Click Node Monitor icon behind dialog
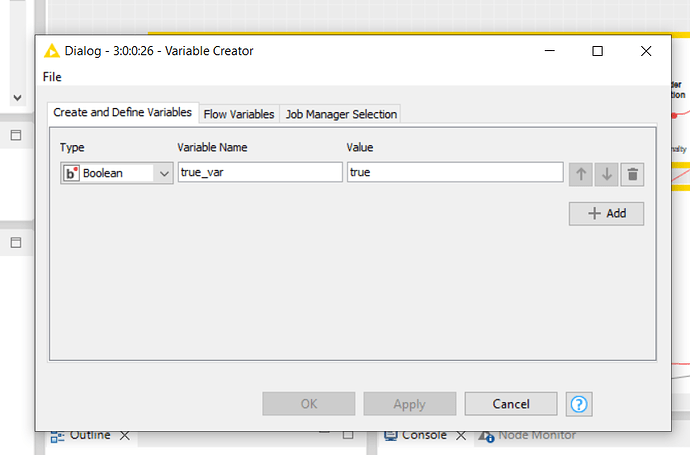This screenshot has height=455, width=690. coord(486,436)
